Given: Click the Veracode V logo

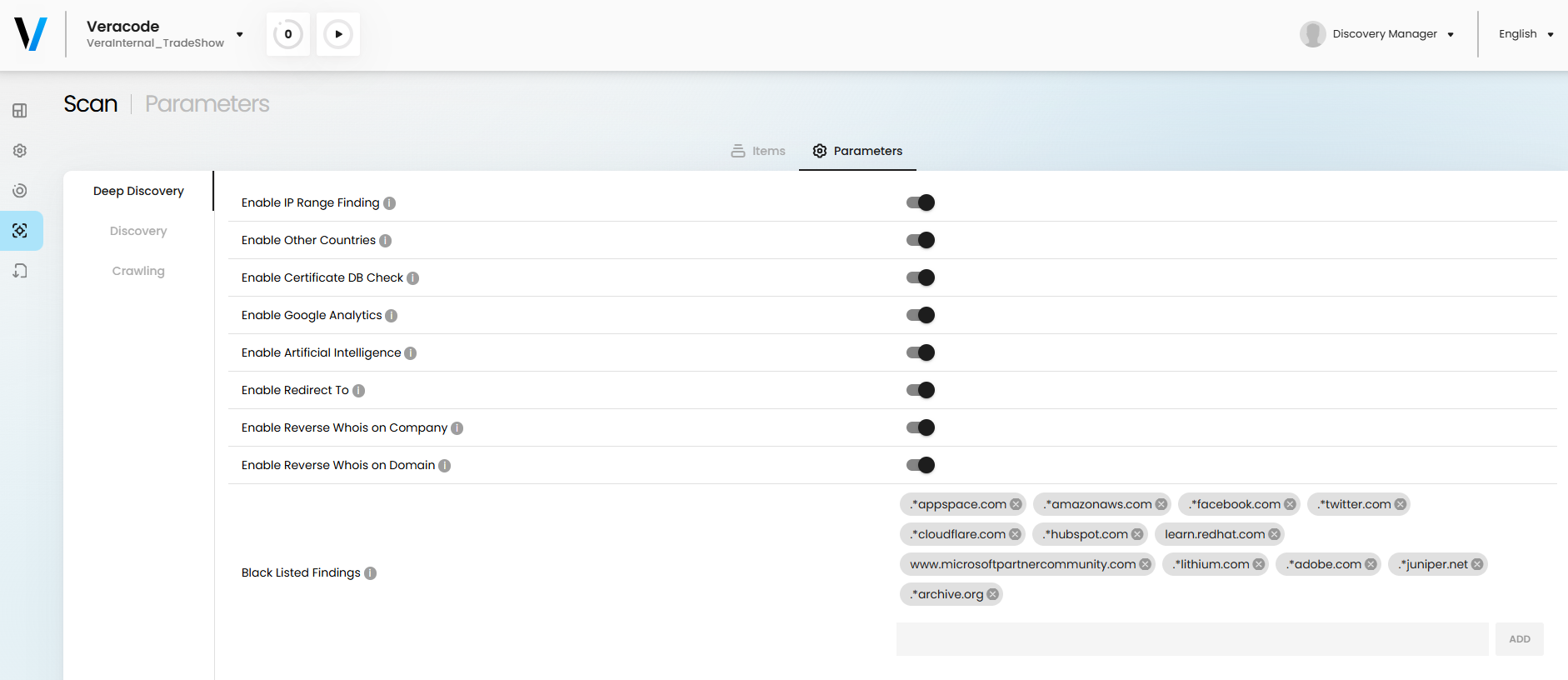Looking at the screenshot, I should (x=31, y=34).
